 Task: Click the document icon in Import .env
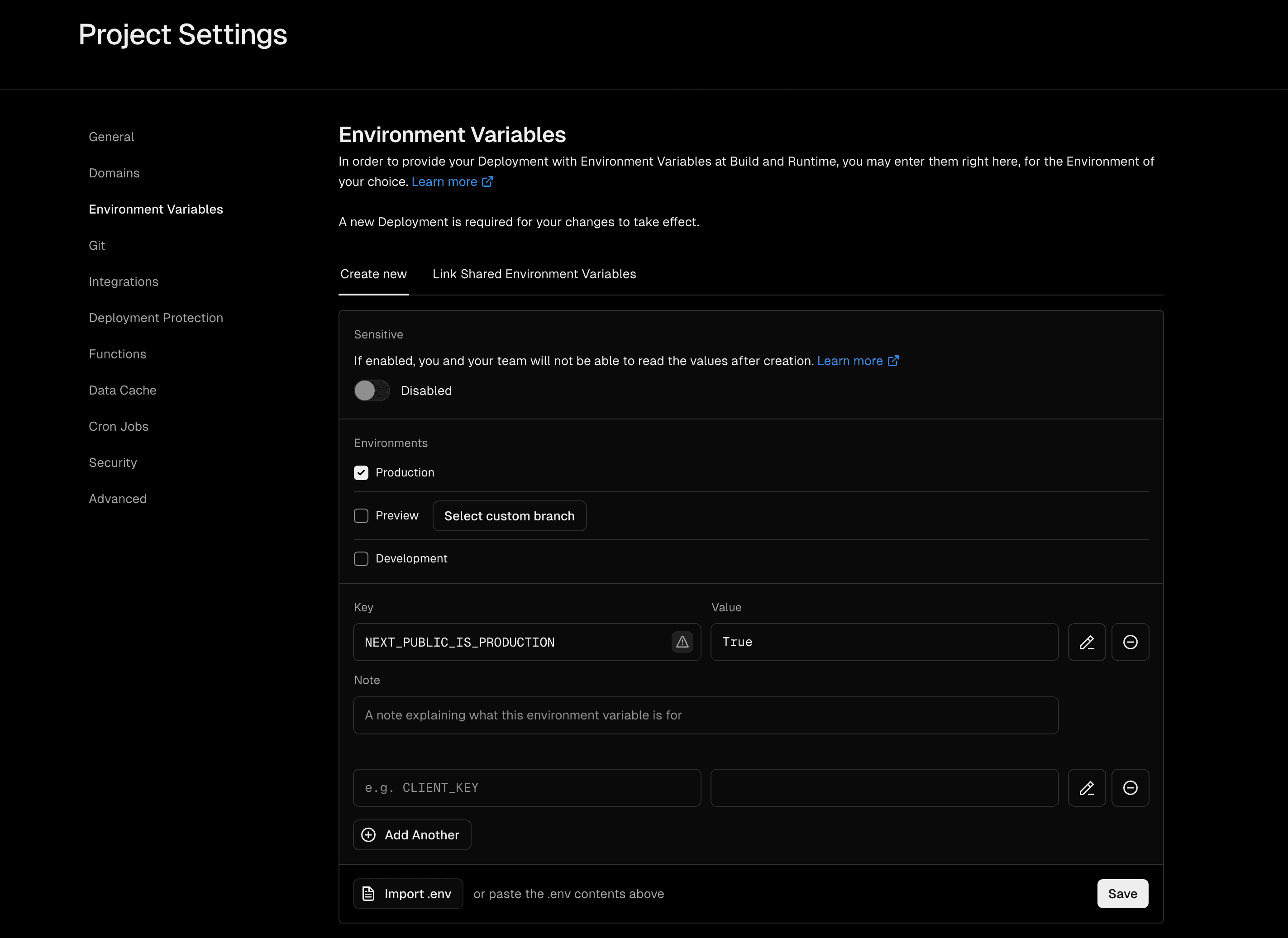point(368,893)
